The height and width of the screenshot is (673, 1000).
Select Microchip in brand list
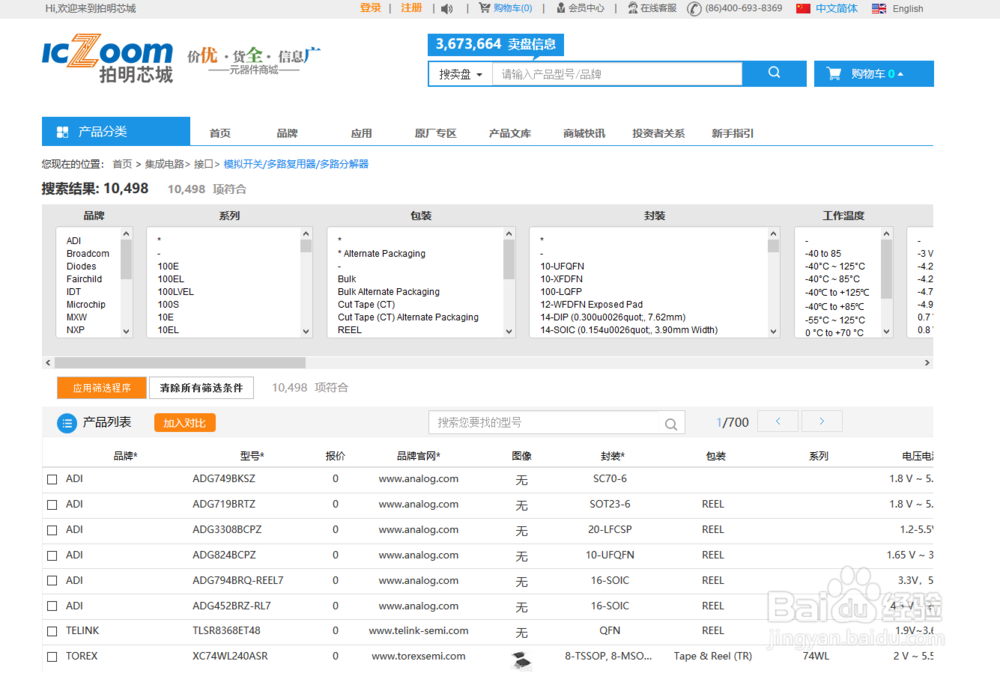(86, 304)
